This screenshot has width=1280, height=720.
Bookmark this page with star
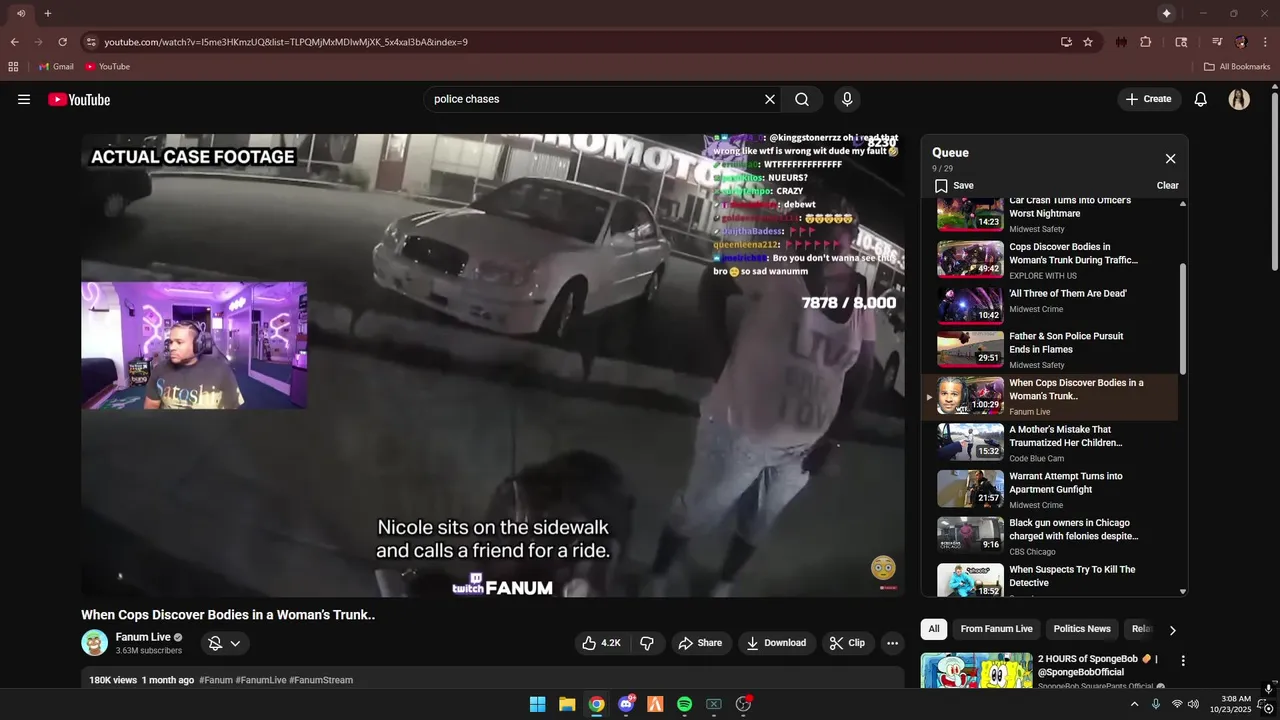(x=1088, y=42)
